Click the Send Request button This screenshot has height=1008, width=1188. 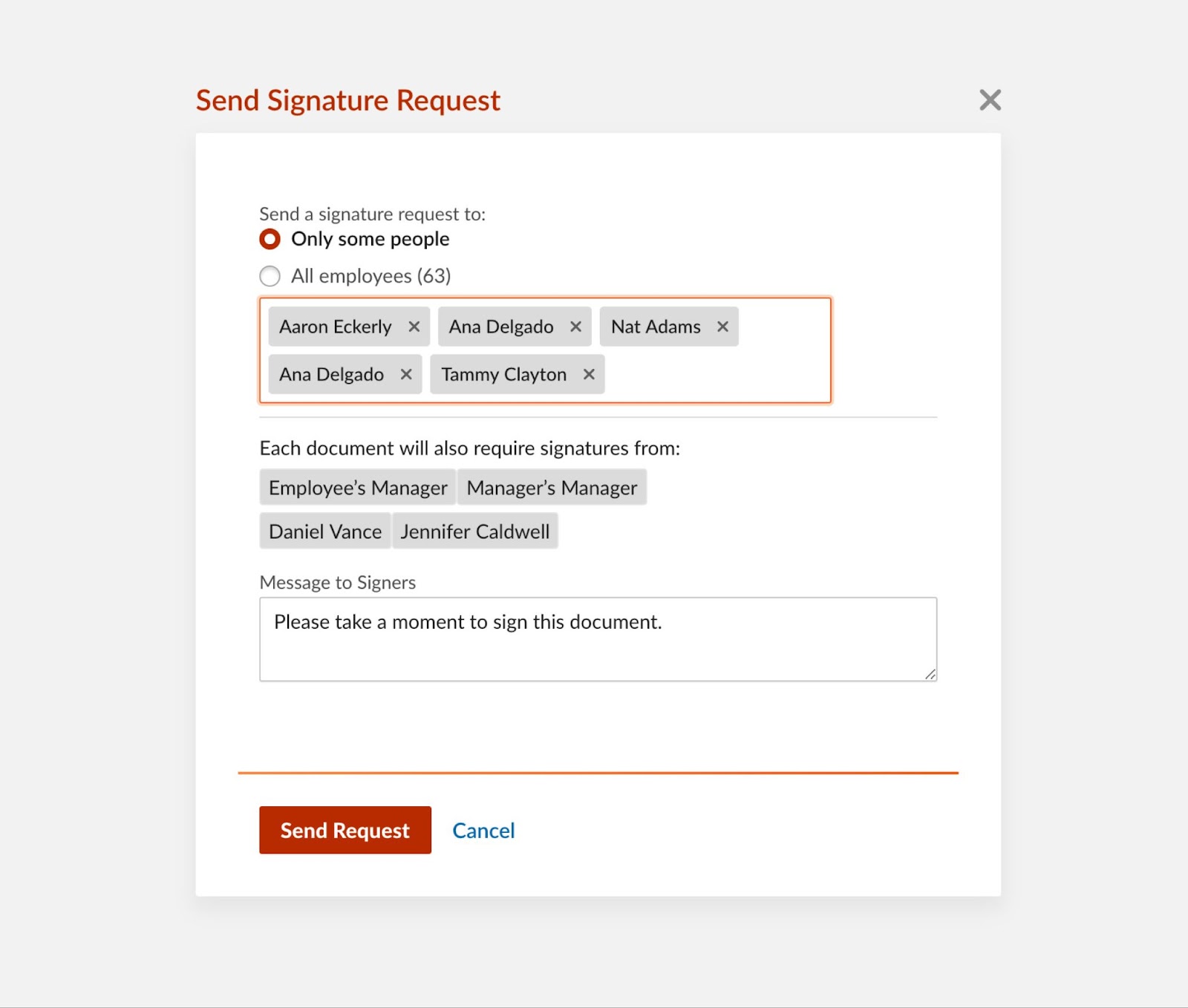(345, 830)
